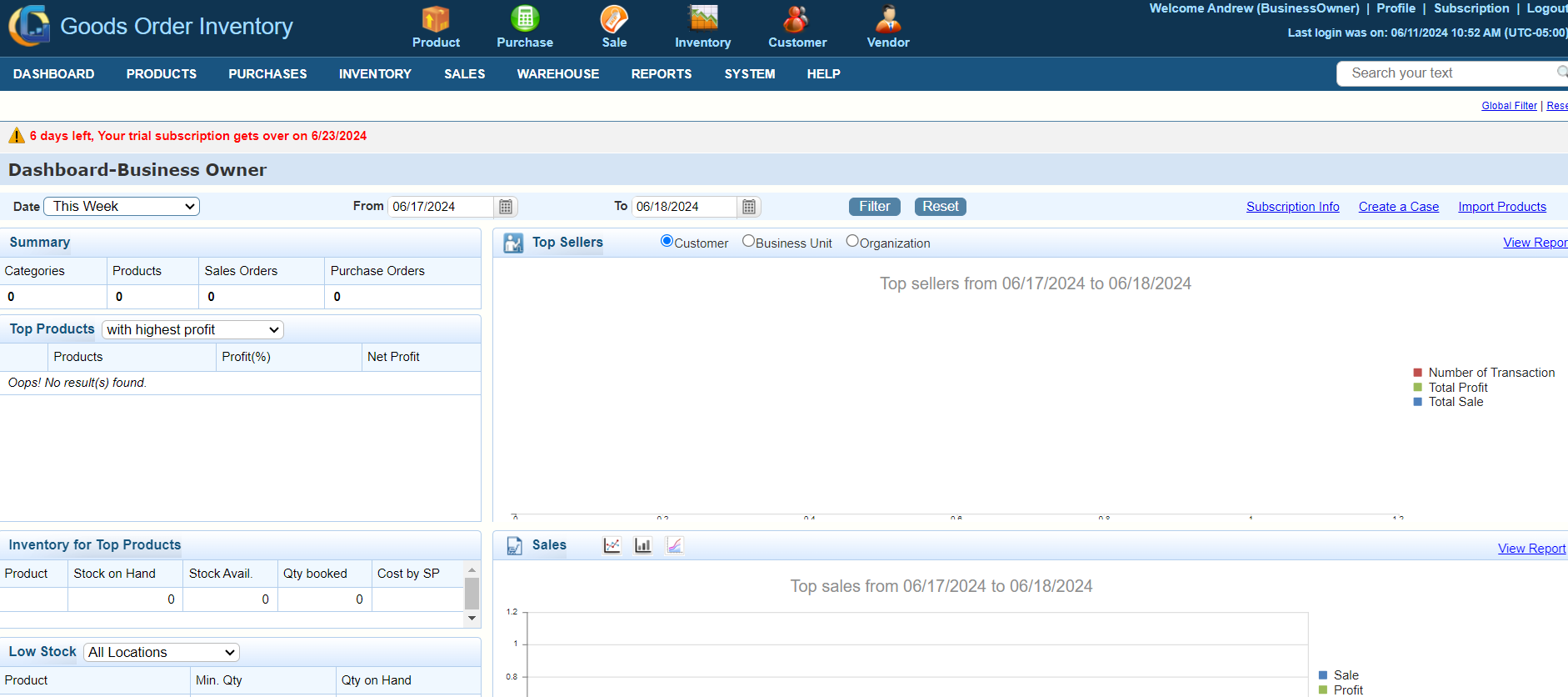
Task: Open the SYSTEM menu
Action: coord(750,74)
